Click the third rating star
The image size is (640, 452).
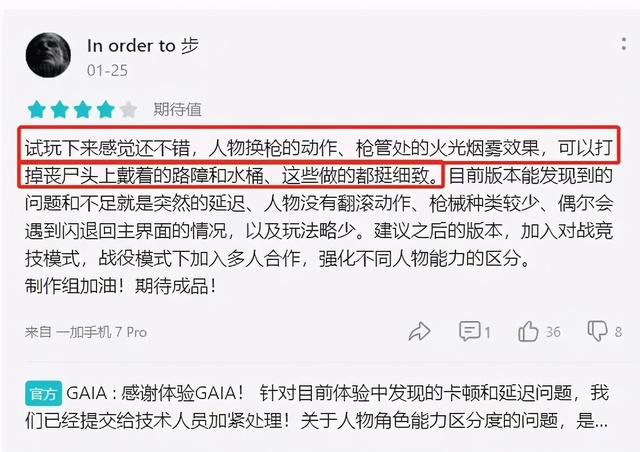coord(83,109)
